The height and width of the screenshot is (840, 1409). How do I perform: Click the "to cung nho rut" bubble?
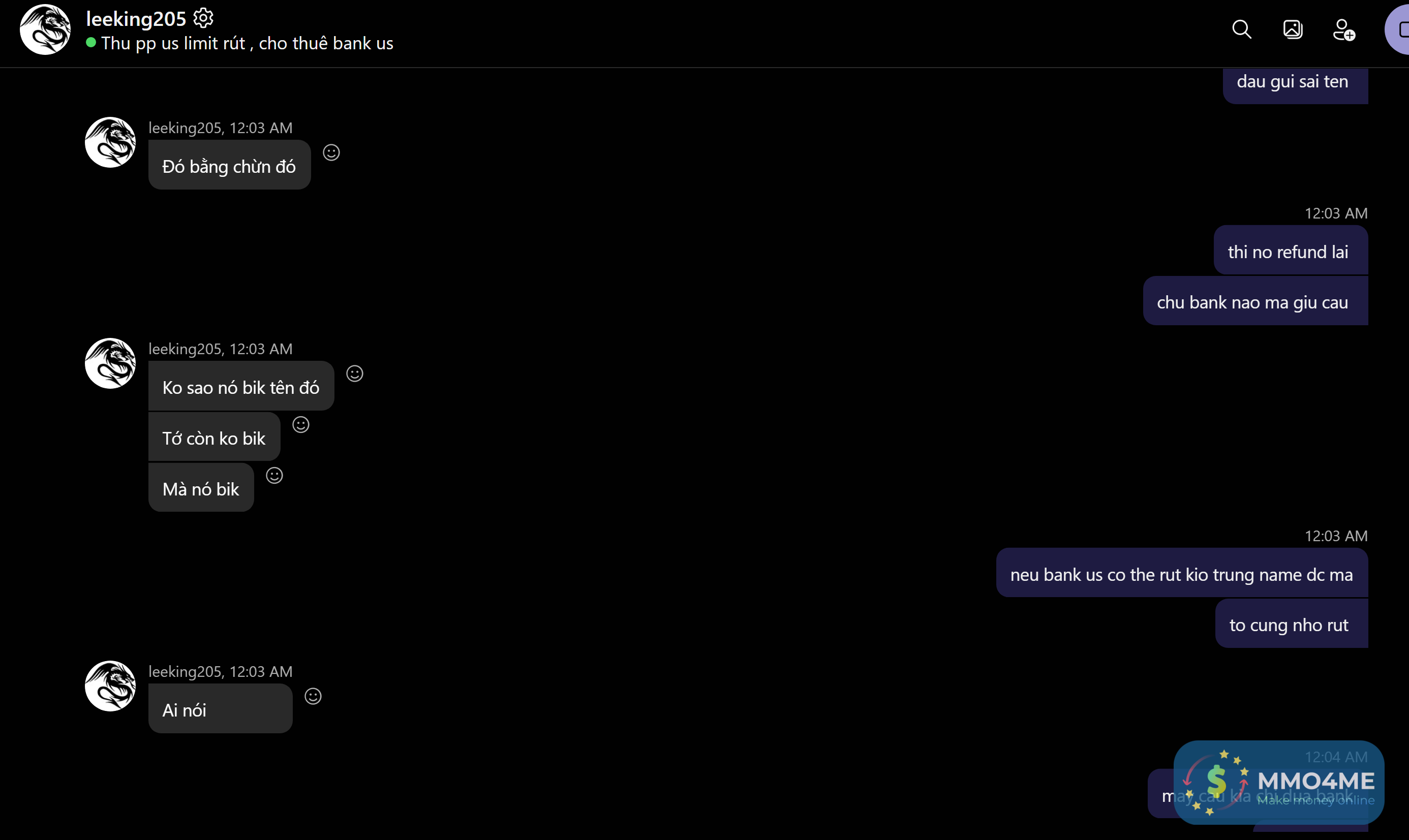[x=1289, y=625]
